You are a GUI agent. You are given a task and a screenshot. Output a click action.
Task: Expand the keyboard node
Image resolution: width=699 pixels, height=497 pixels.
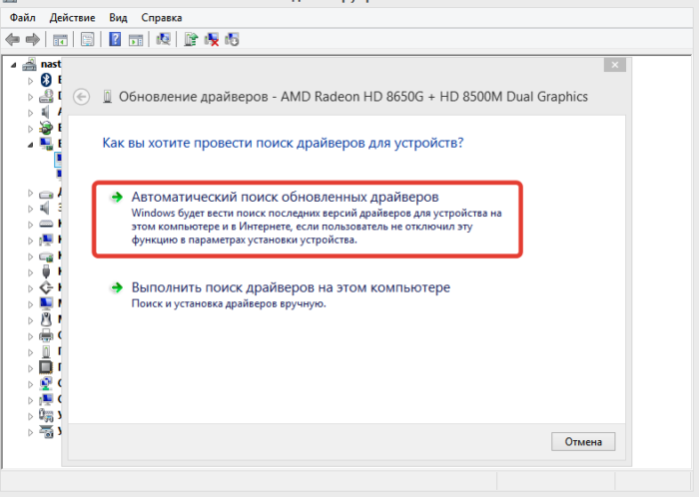pyautogui.click(x=30, y=225)
